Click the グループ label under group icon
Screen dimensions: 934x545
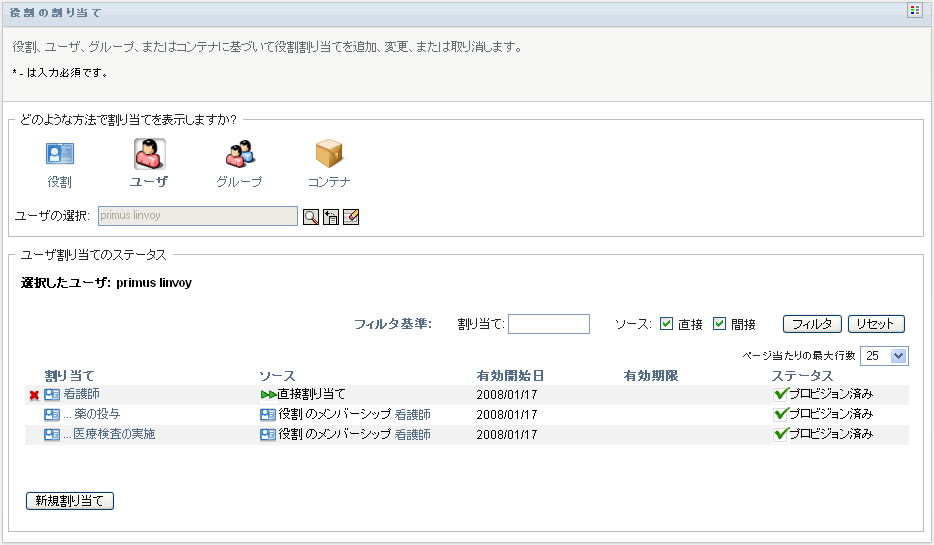point(239,182)
